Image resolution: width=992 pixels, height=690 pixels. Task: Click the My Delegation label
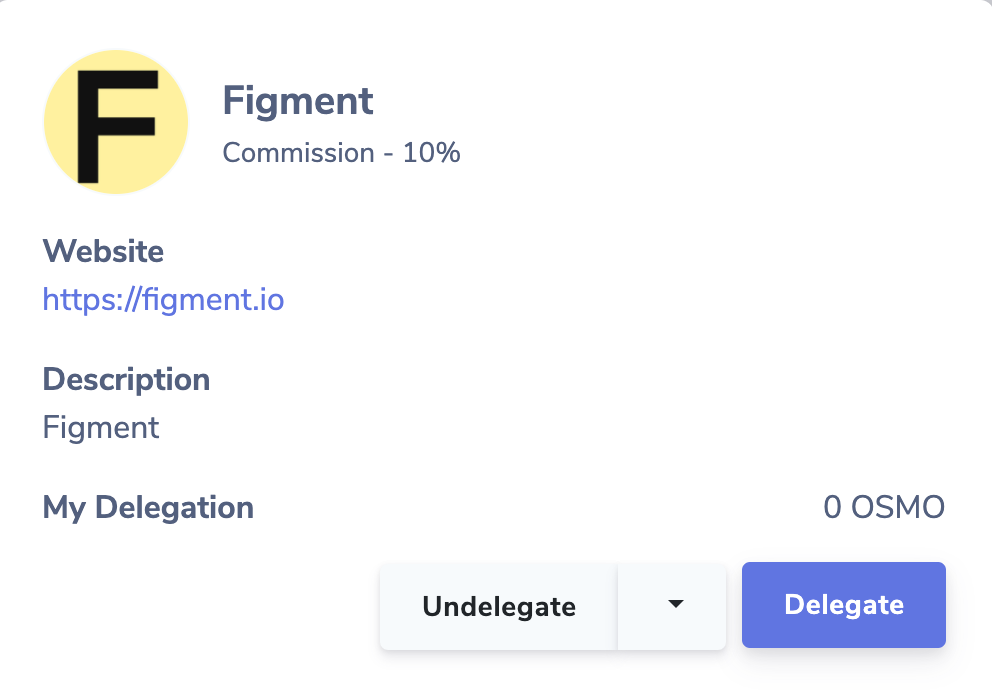point(148,507)
